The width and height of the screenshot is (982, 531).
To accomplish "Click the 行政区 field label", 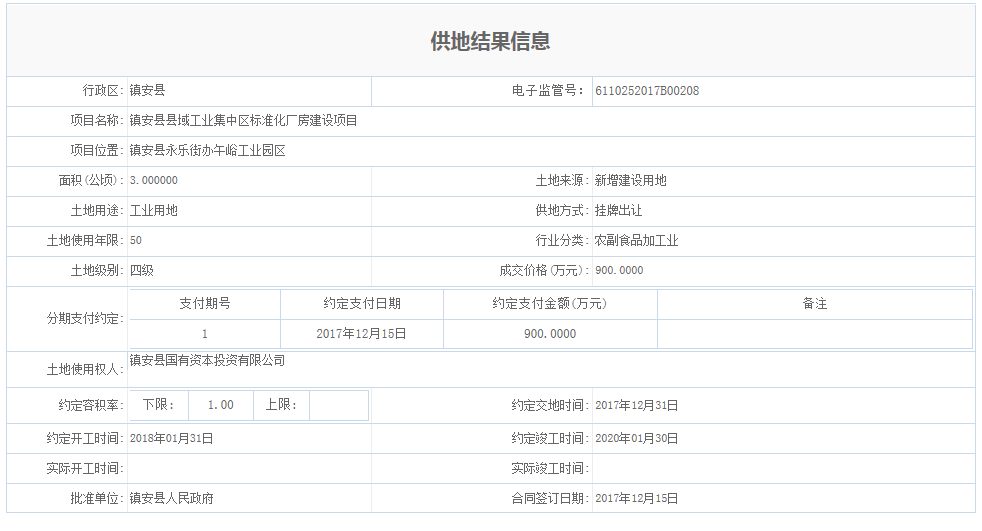I will click(103, 90).
